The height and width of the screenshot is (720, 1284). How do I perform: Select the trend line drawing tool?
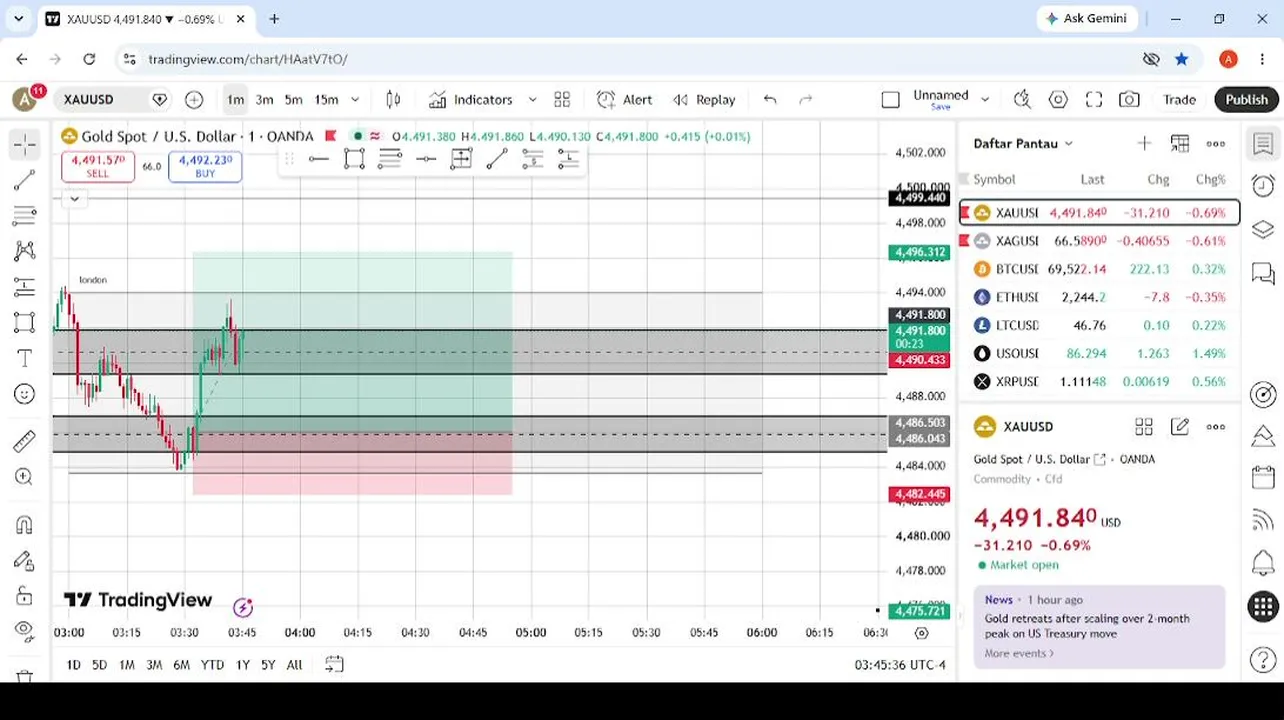(25, 180)
